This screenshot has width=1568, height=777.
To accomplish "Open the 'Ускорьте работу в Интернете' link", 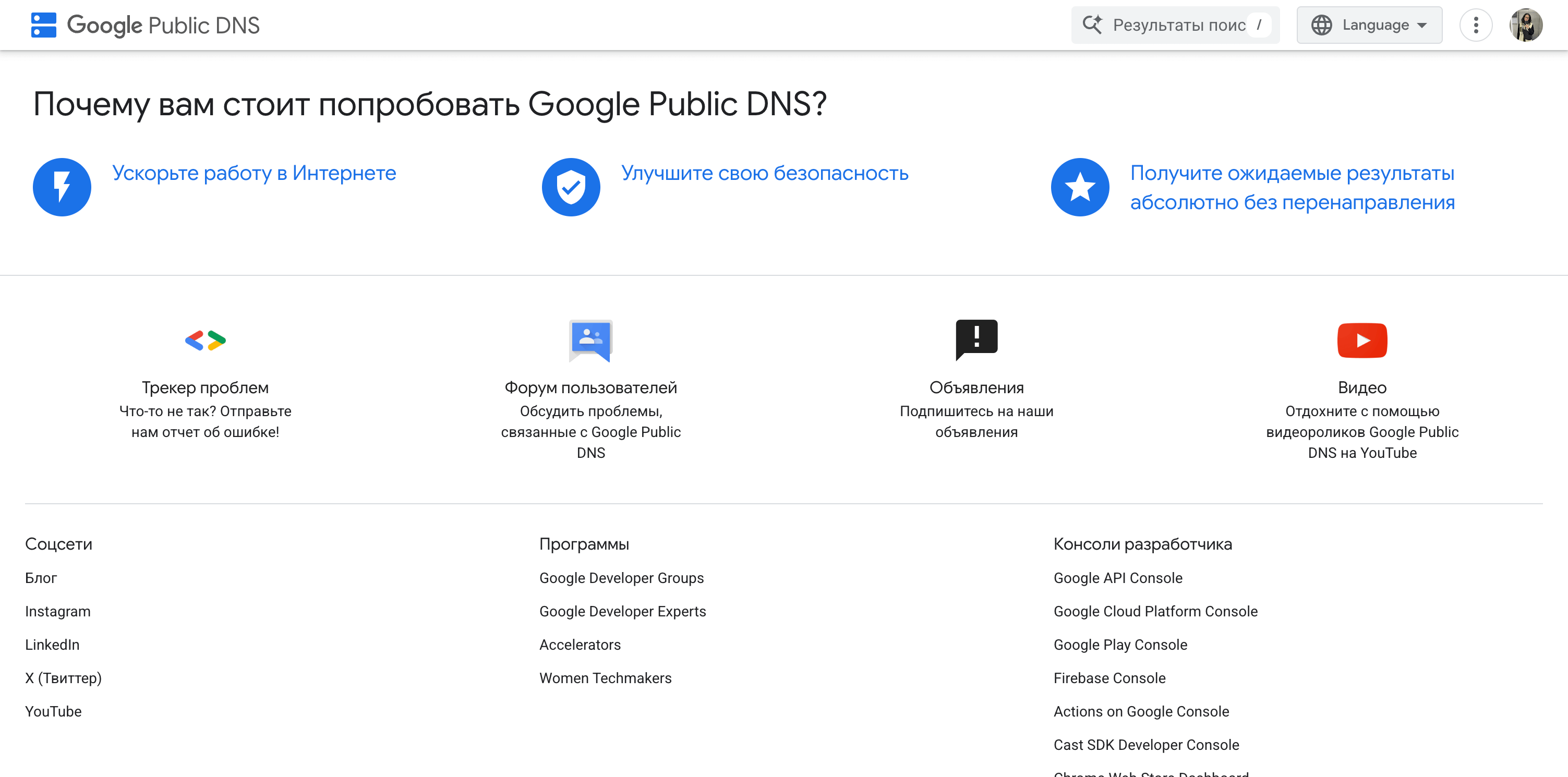I will tap(254, 173).
